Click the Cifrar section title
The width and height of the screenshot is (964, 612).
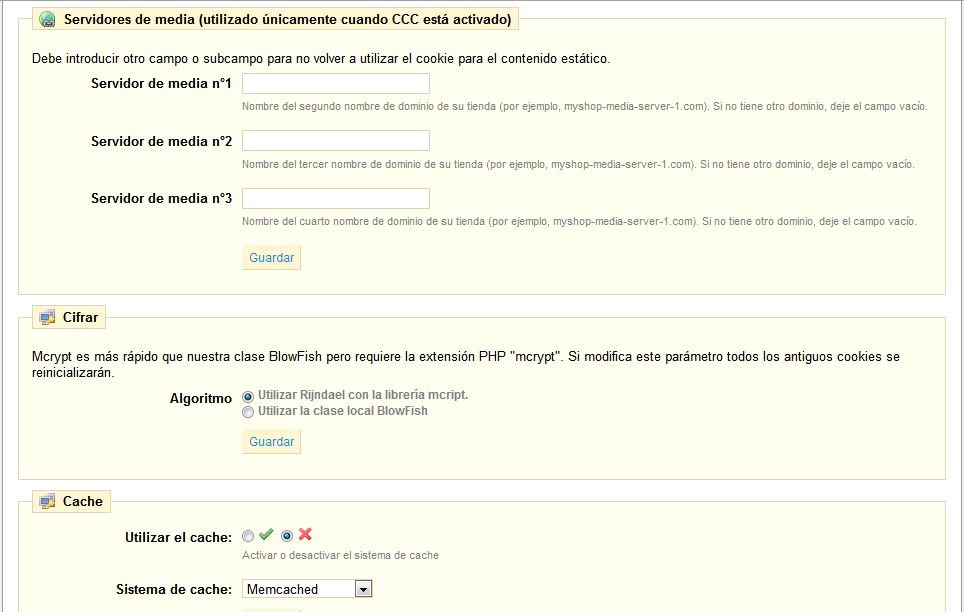pyautogui.click(x=81, y=317)
